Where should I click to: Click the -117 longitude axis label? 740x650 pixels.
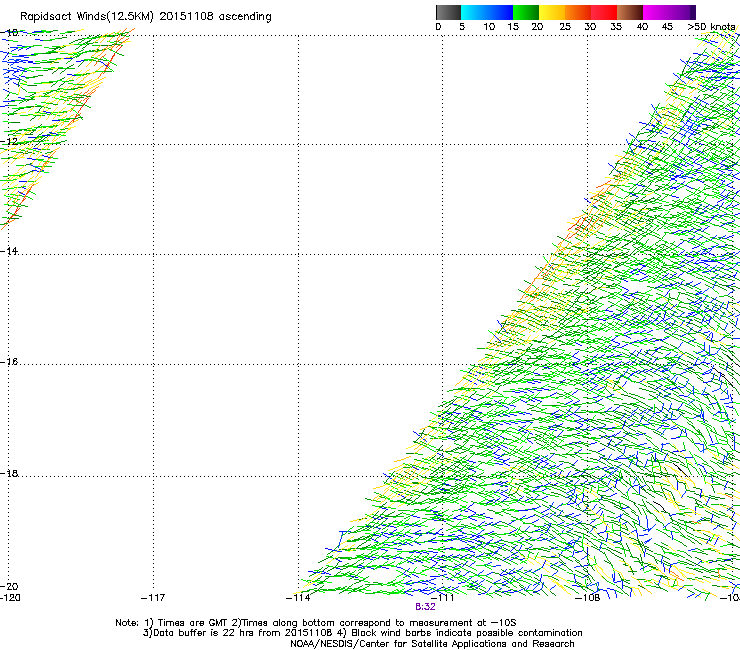[x=153, y=598]
